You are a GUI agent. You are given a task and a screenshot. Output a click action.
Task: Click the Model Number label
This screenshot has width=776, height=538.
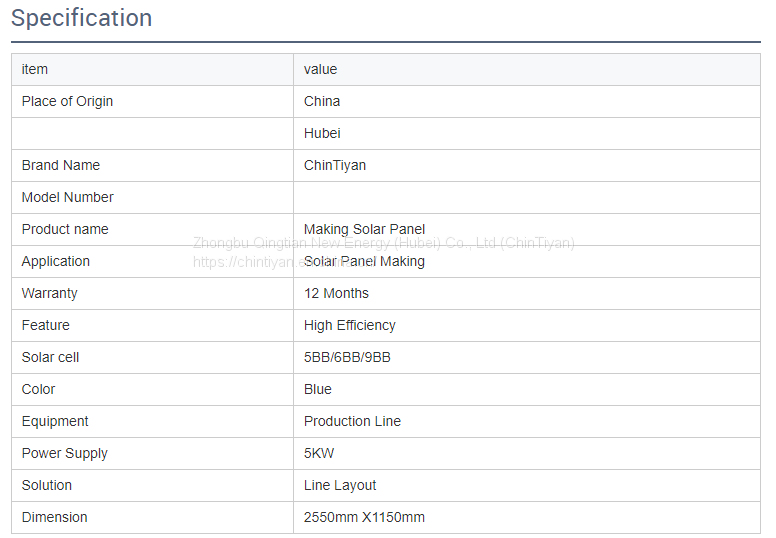(x=67, y=197)
